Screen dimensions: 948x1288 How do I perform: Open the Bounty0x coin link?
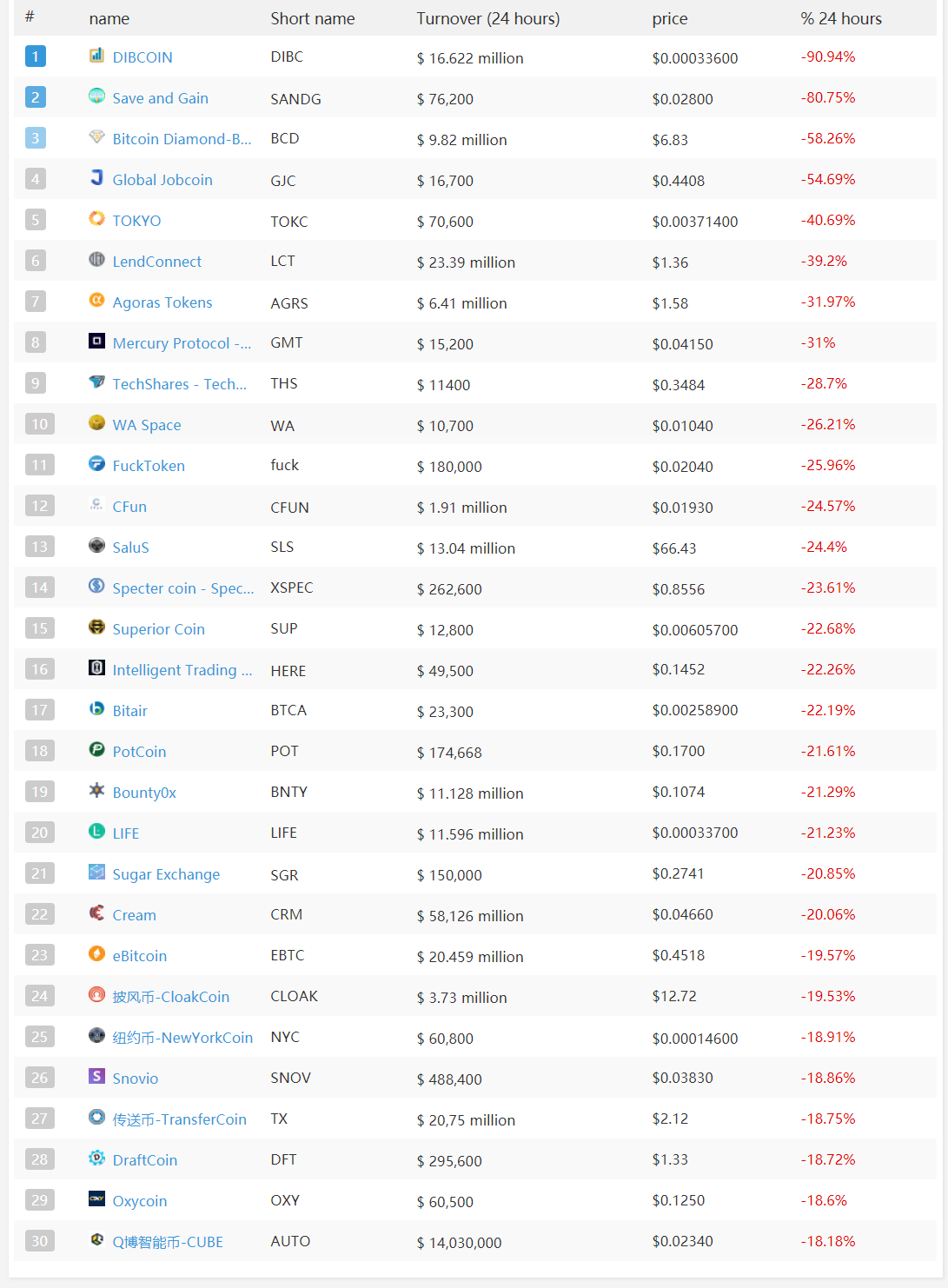click(x=144, y=793)
